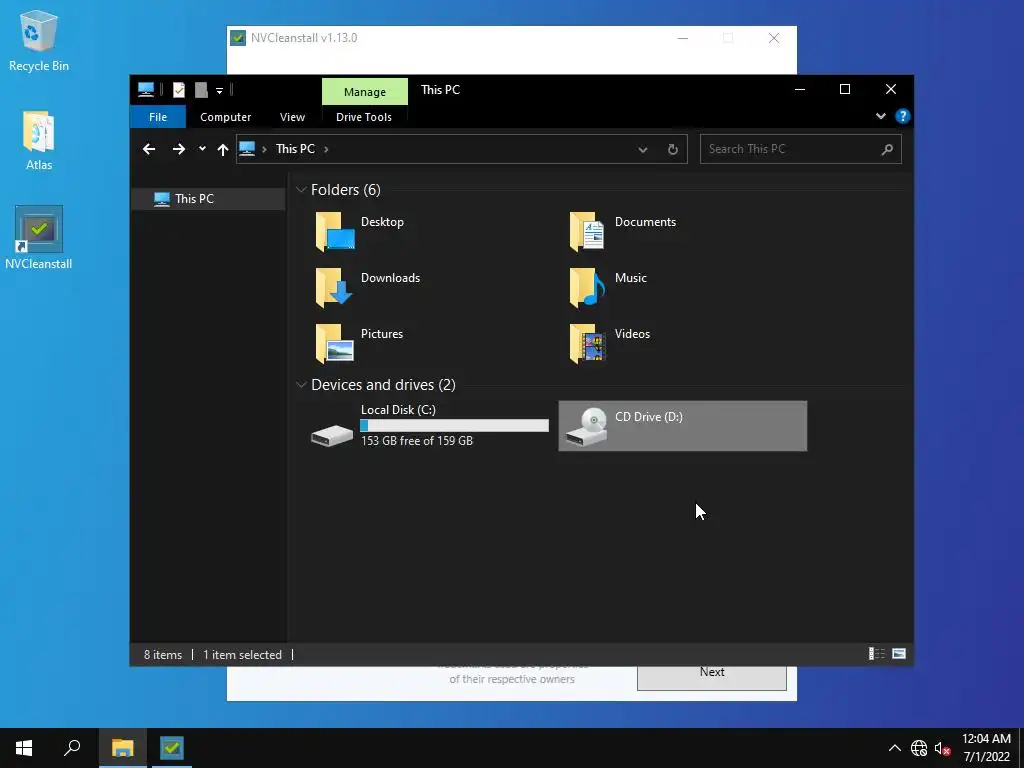Open the Manage contextual tab
The width and height of the screenshot is (1024, 768).
point(364,91)
